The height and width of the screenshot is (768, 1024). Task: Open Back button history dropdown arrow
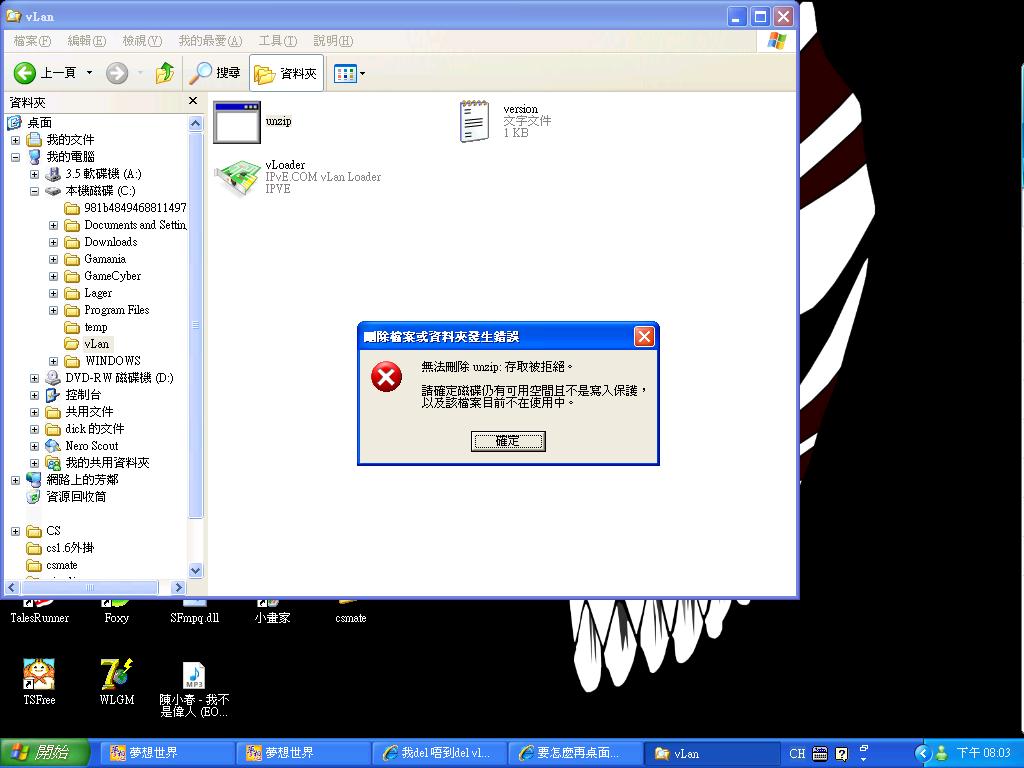pyautogui.click(x=89, y=72)
